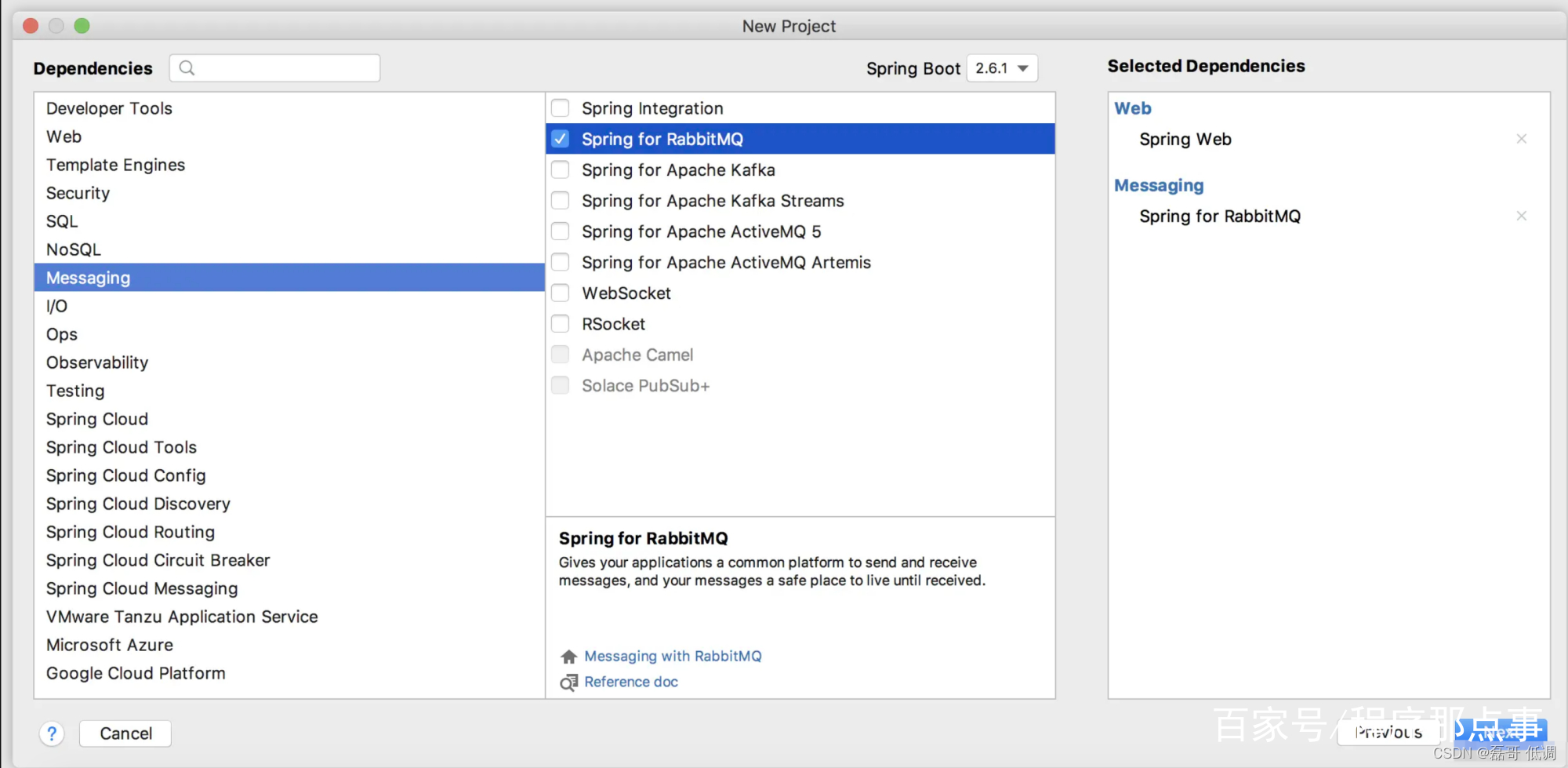This screenshot has width=1568, height=768.
Task: Click the reference doc icon
Action: pos(569,682)
